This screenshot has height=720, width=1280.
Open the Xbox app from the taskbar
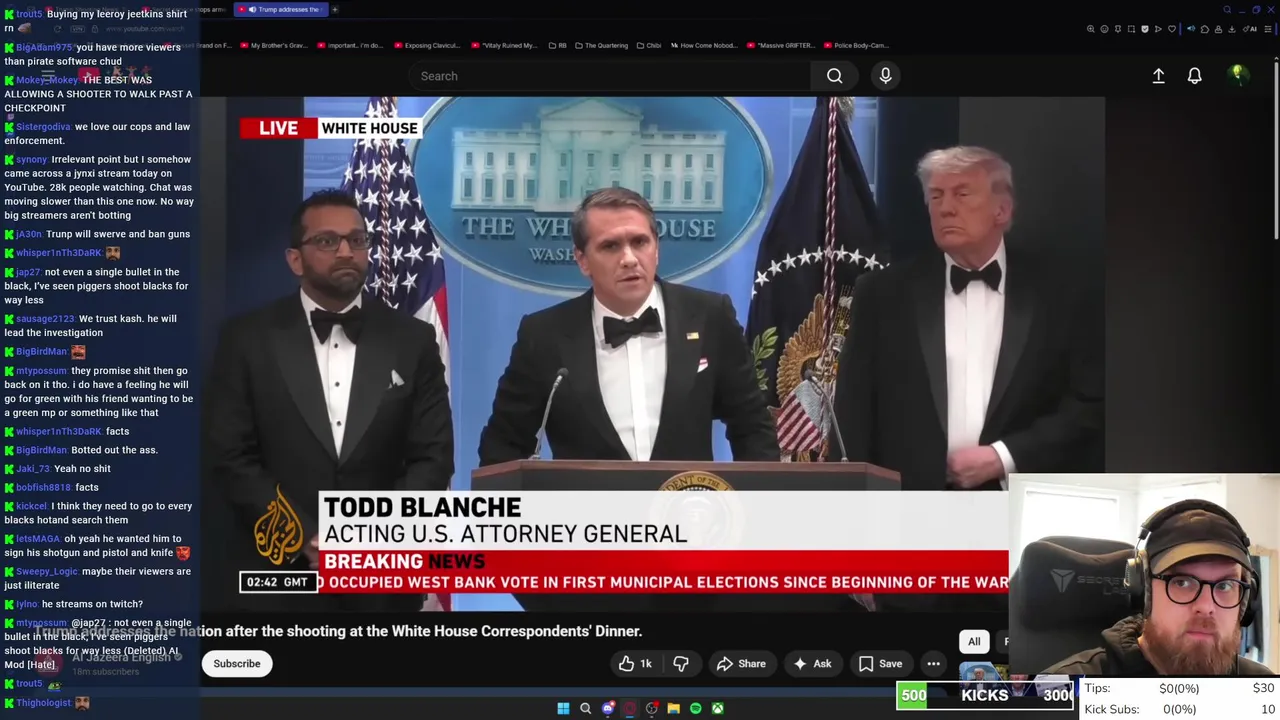coord(717,708)
